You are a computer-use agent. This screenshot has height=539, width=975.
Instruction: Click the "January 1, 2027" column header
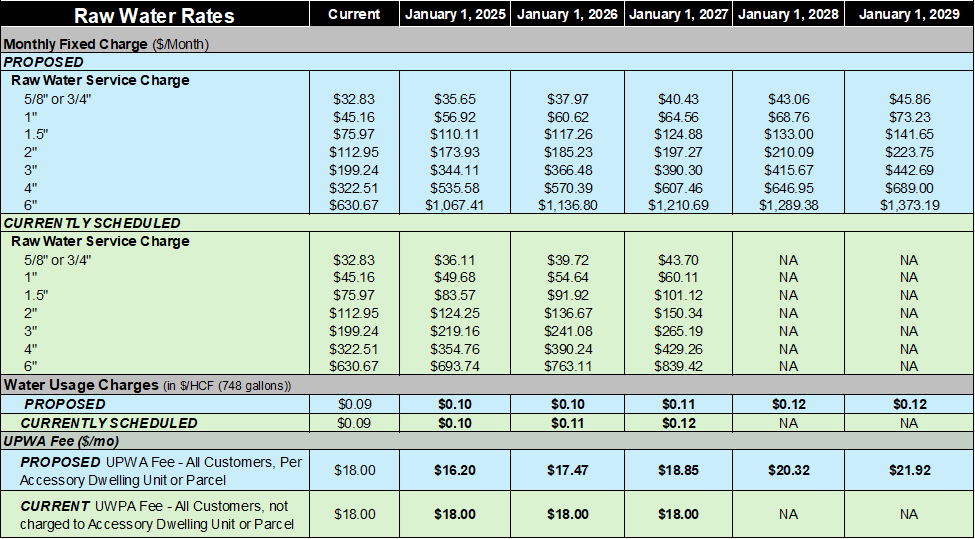coord(678,15)
